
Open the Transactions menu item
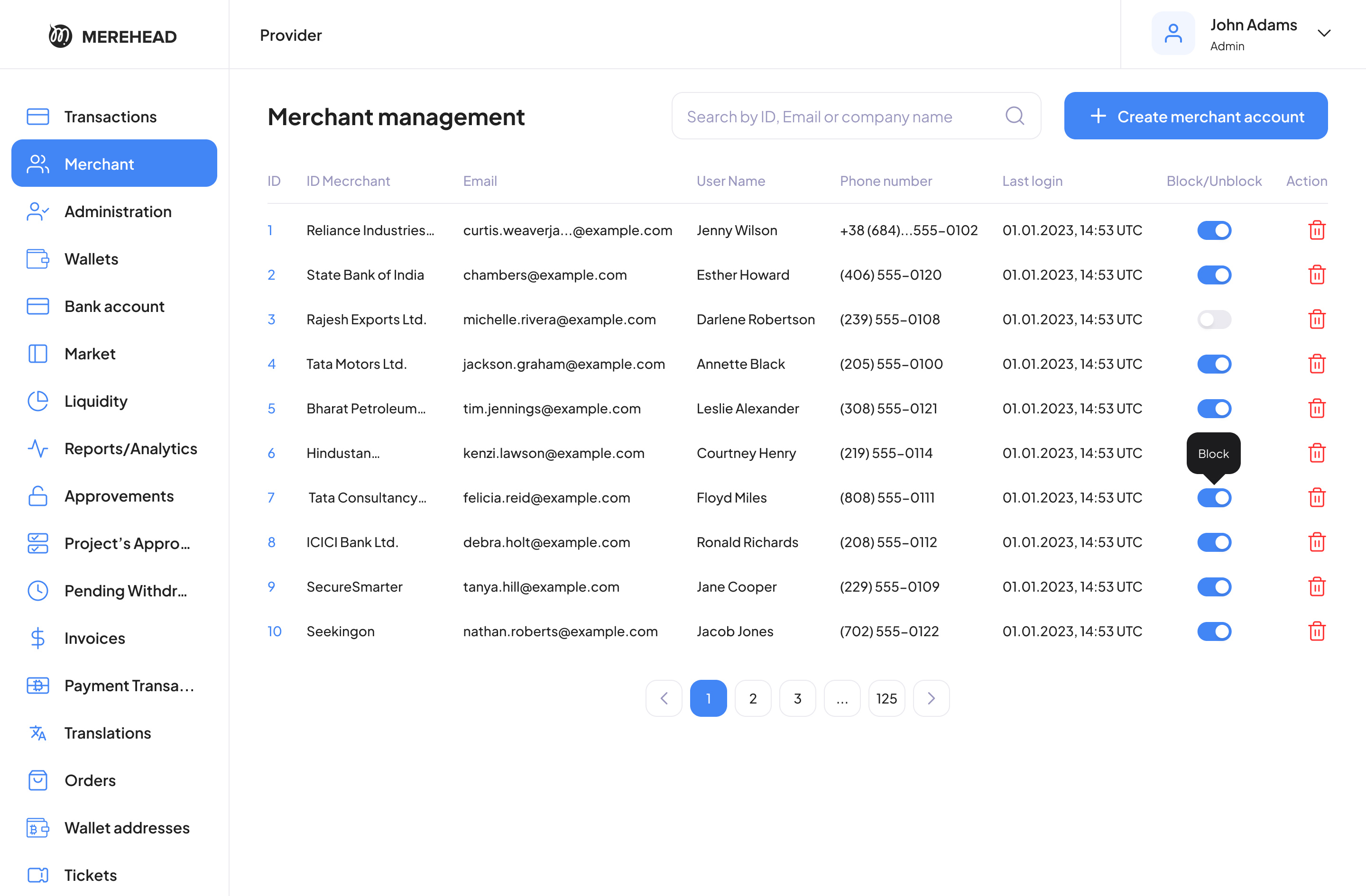coord(110,117)
